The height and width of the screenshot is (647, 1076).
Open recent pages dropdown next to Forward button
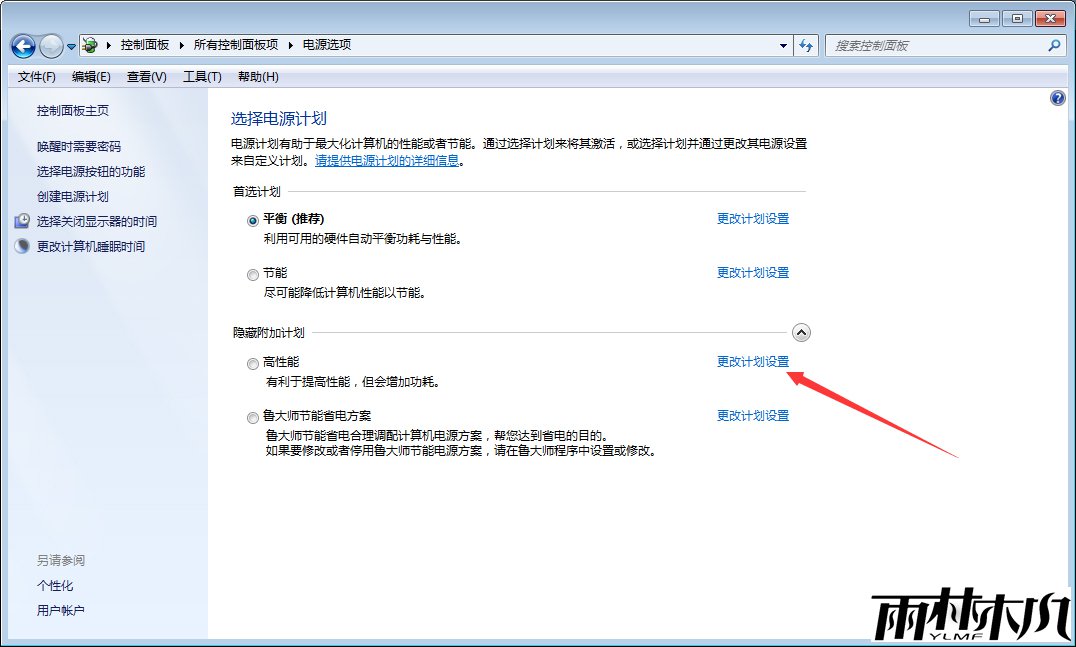[x=72, y=46]
